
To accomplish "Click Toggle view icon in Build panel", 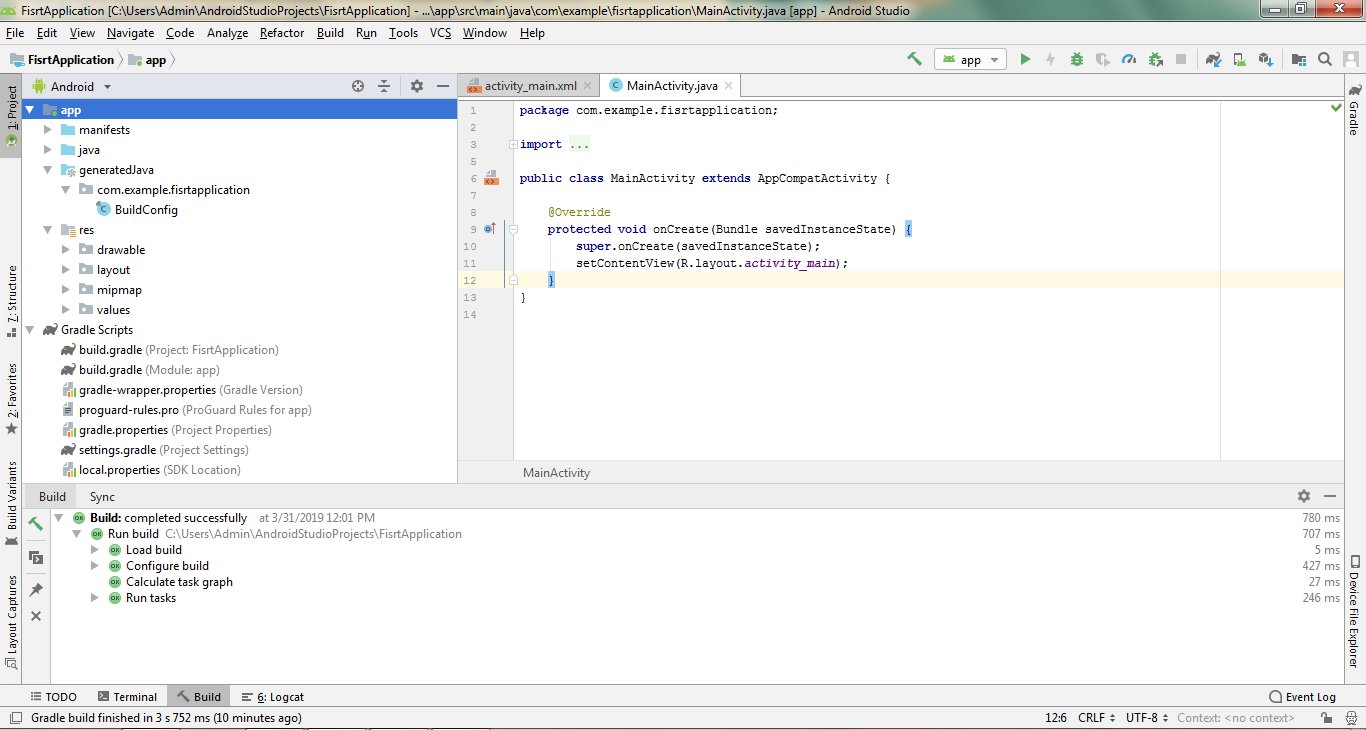I will (x=36, y=557).
